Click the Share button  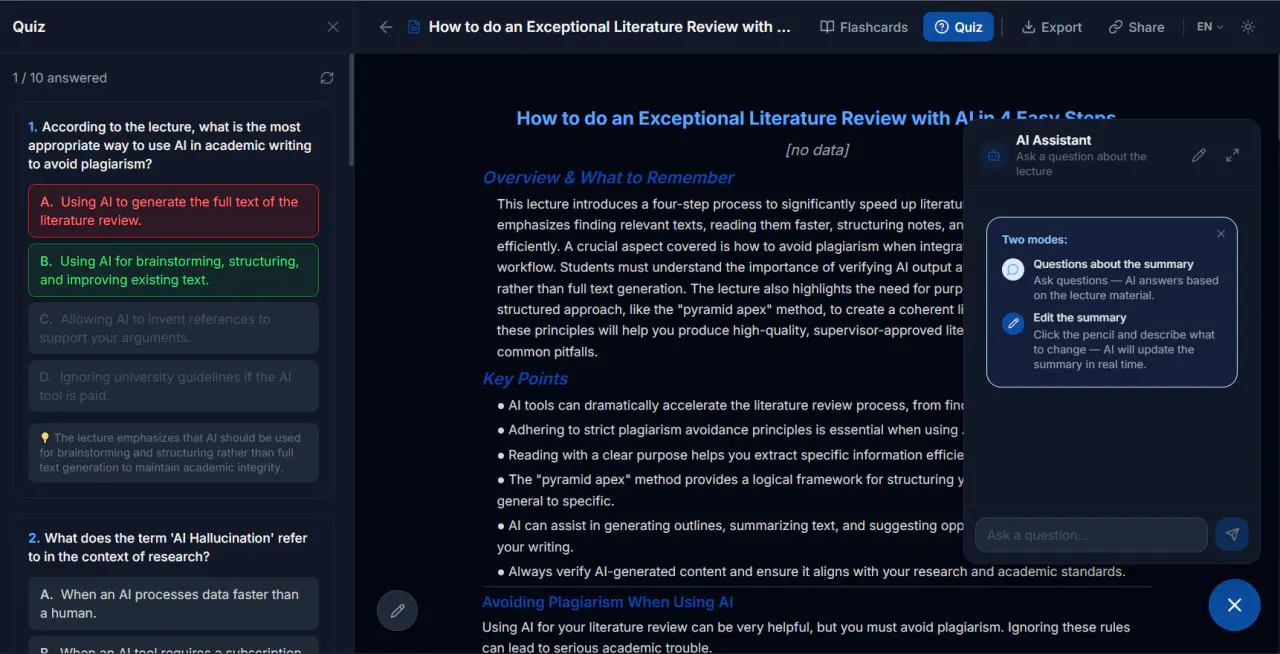1136,27
